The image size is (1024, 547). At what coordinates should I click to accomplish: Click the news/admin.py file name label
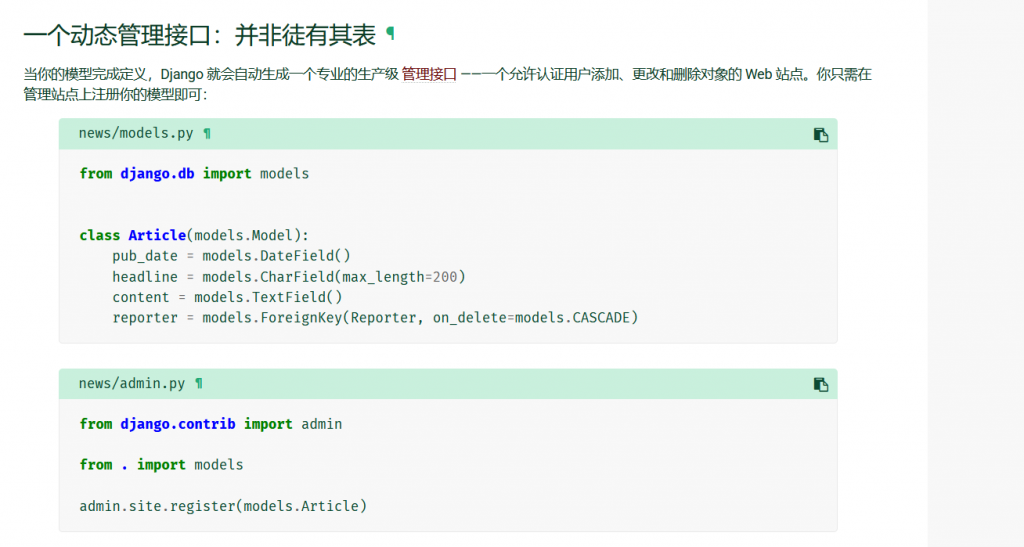click(132, 384)
